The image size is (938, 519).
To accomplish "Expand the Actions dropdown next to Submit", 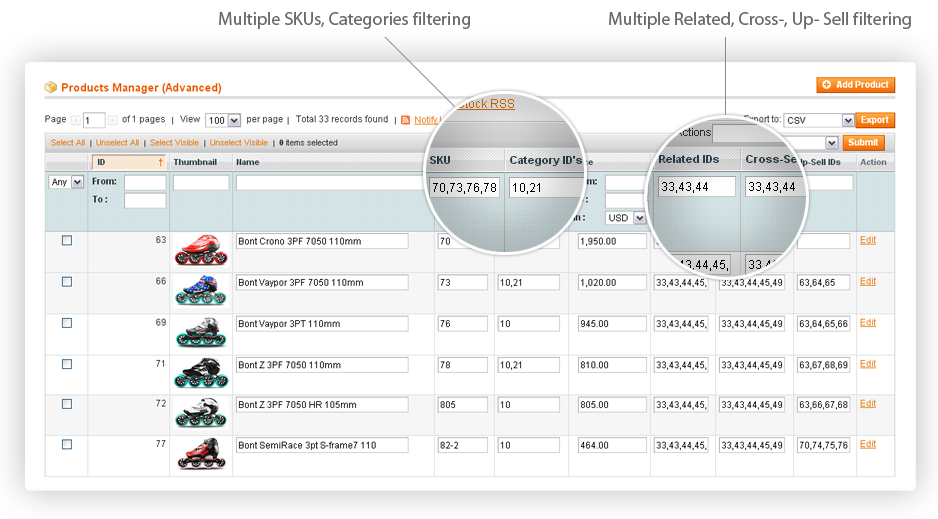I will 832,143.
